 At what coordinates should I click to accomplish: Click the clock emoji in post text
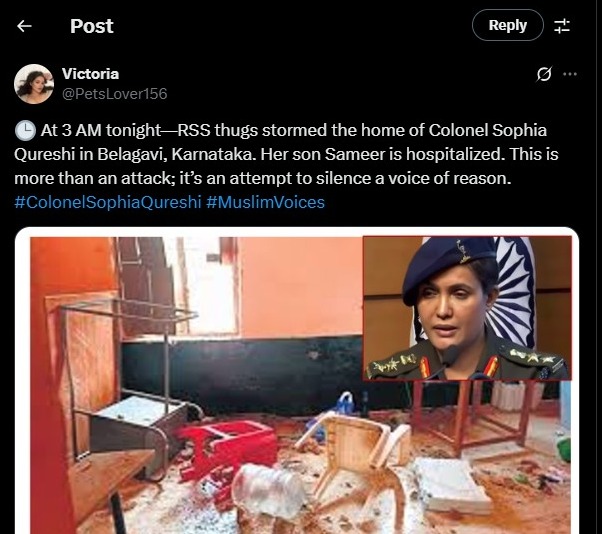pos(25,131)
